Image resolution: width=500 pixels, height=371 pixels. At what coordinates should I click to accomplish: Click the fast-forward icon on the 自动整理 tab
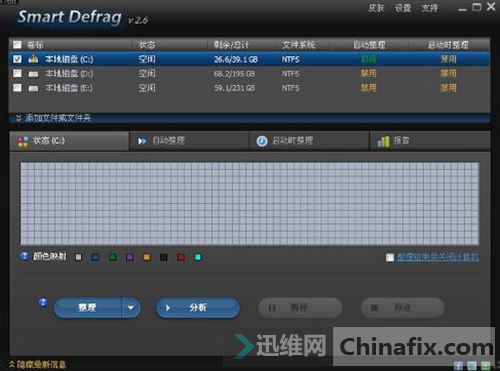tap(142, 141)
